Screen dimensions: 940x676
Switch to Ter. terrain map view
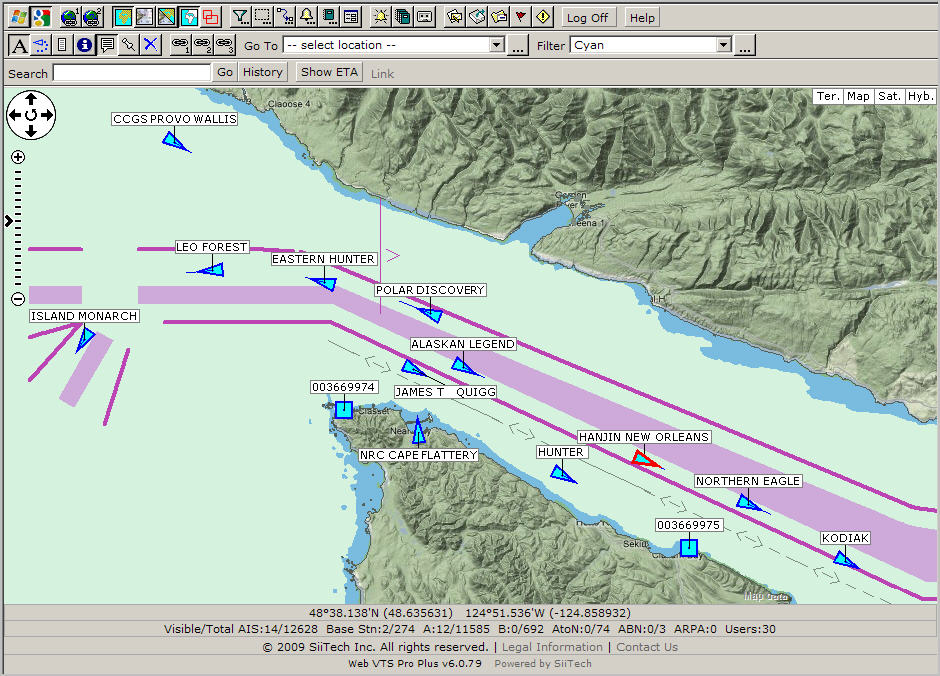(x=828, y=96)
